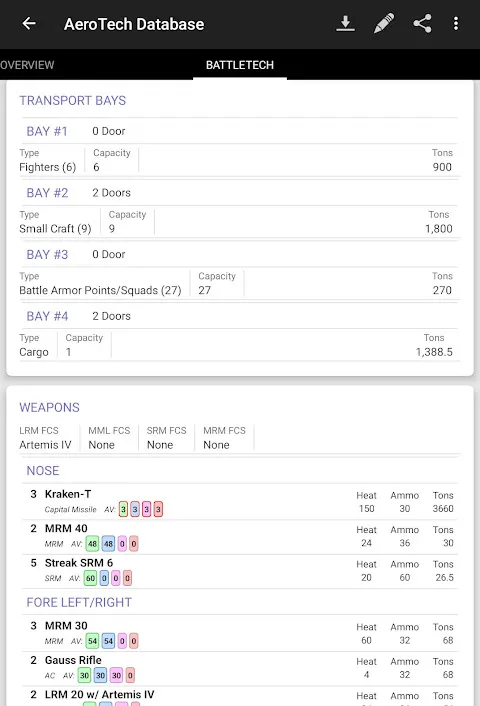This screenshot has height=706, width=480.
Task: Tap the purple AV 30 Gauss Rifle badge
Action: tap(117, 675)
